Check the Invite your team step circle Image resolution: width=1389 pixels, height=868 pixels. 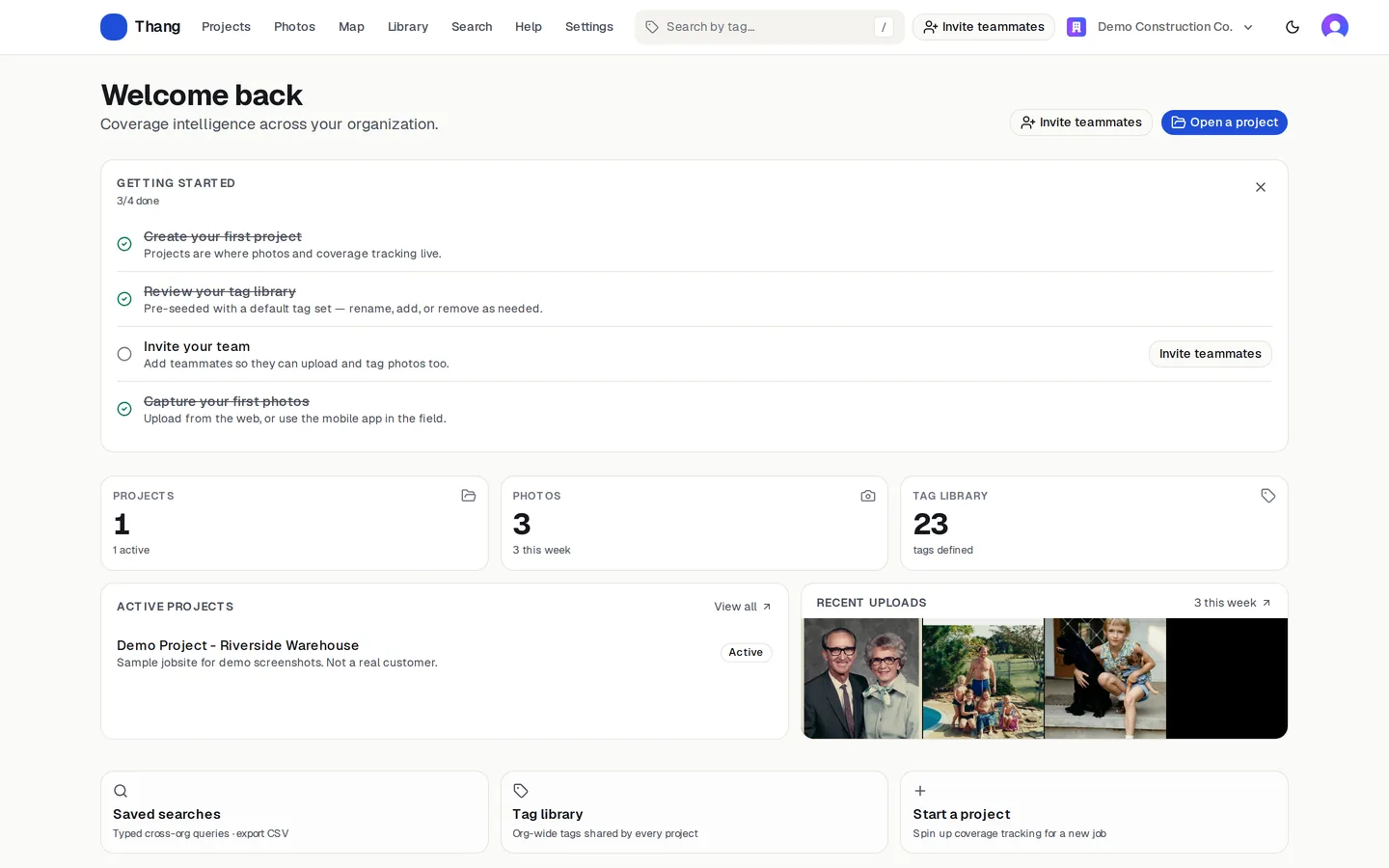click(x=124, y=354)
